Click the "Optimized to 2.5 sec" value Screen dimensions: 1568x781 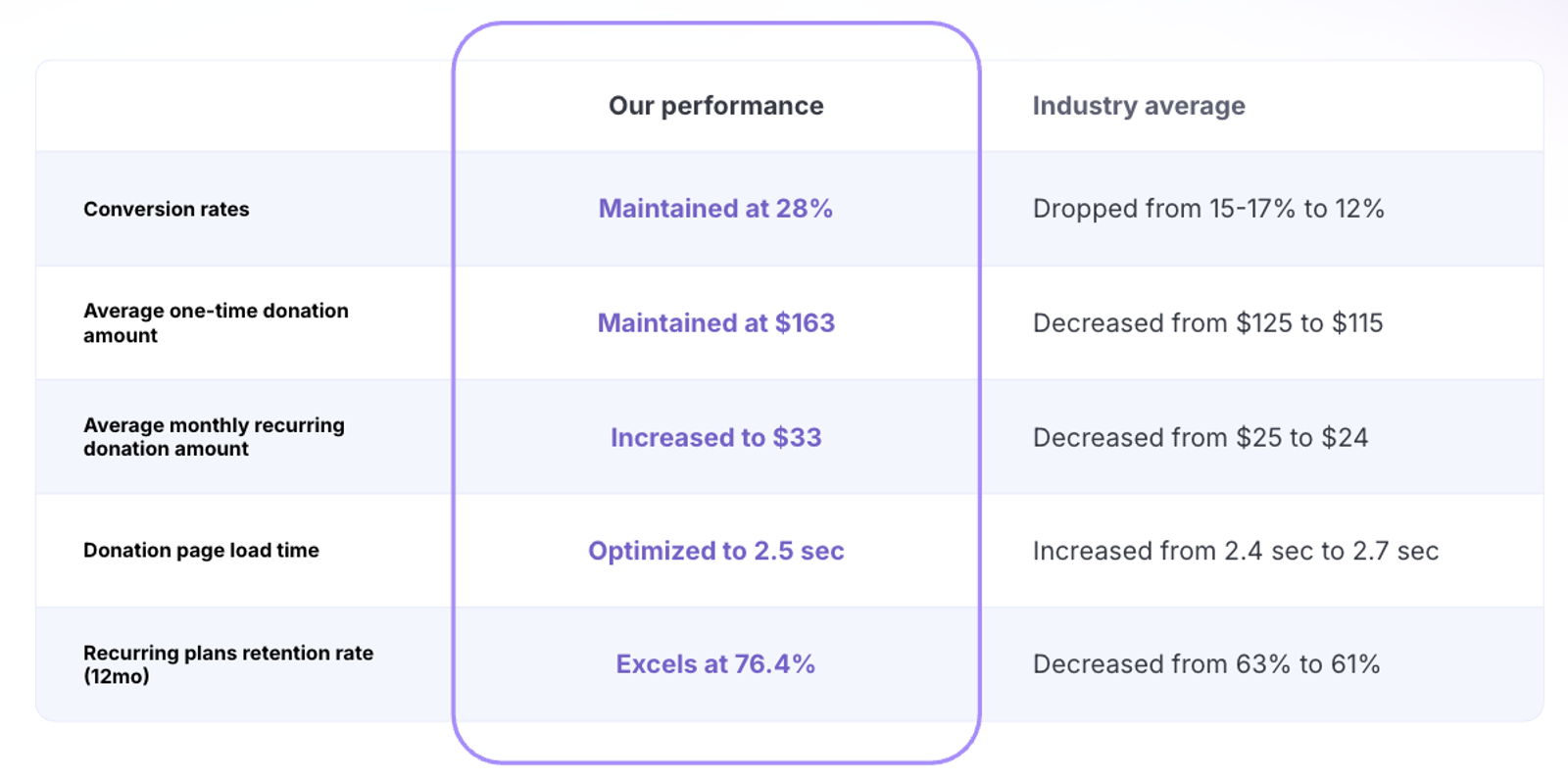coord(715,551)
